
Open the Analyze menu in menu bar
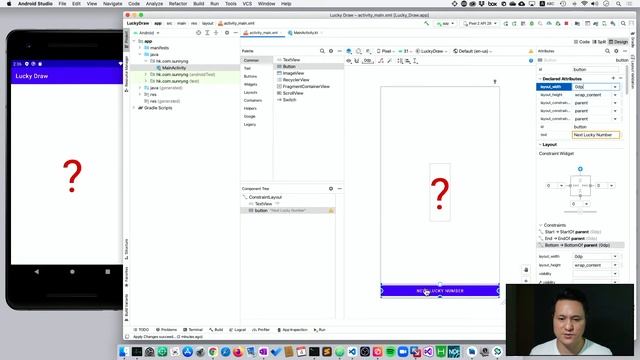(154, 4)
